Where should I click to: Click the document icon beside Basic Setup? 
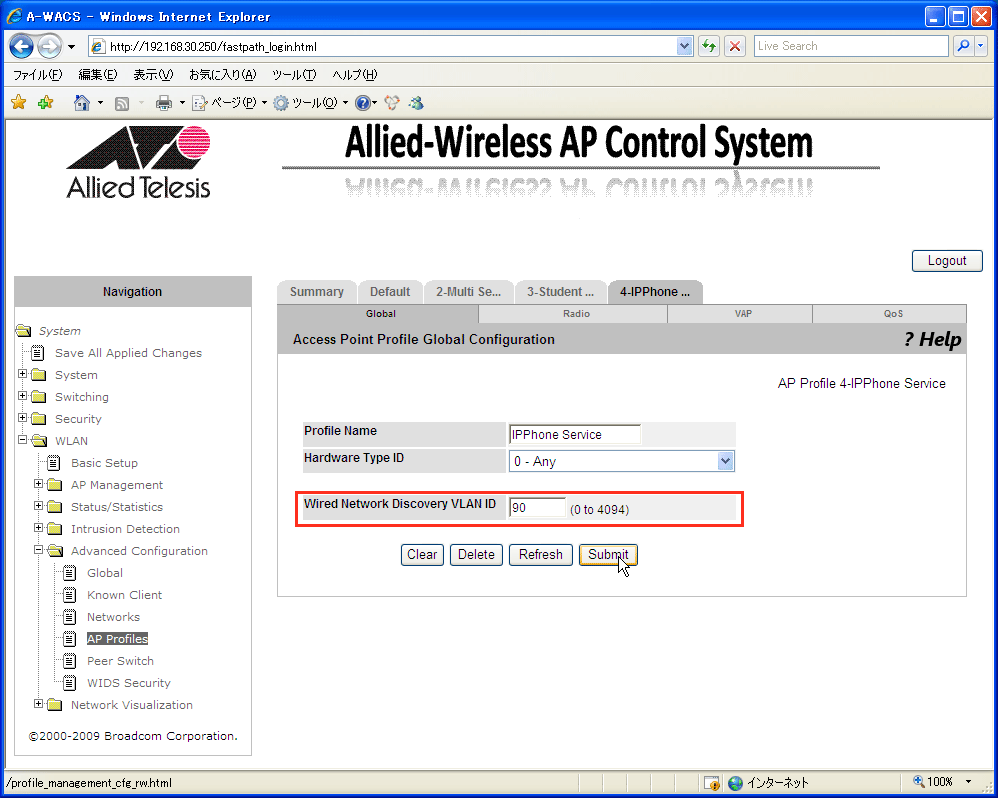[53, 463]
